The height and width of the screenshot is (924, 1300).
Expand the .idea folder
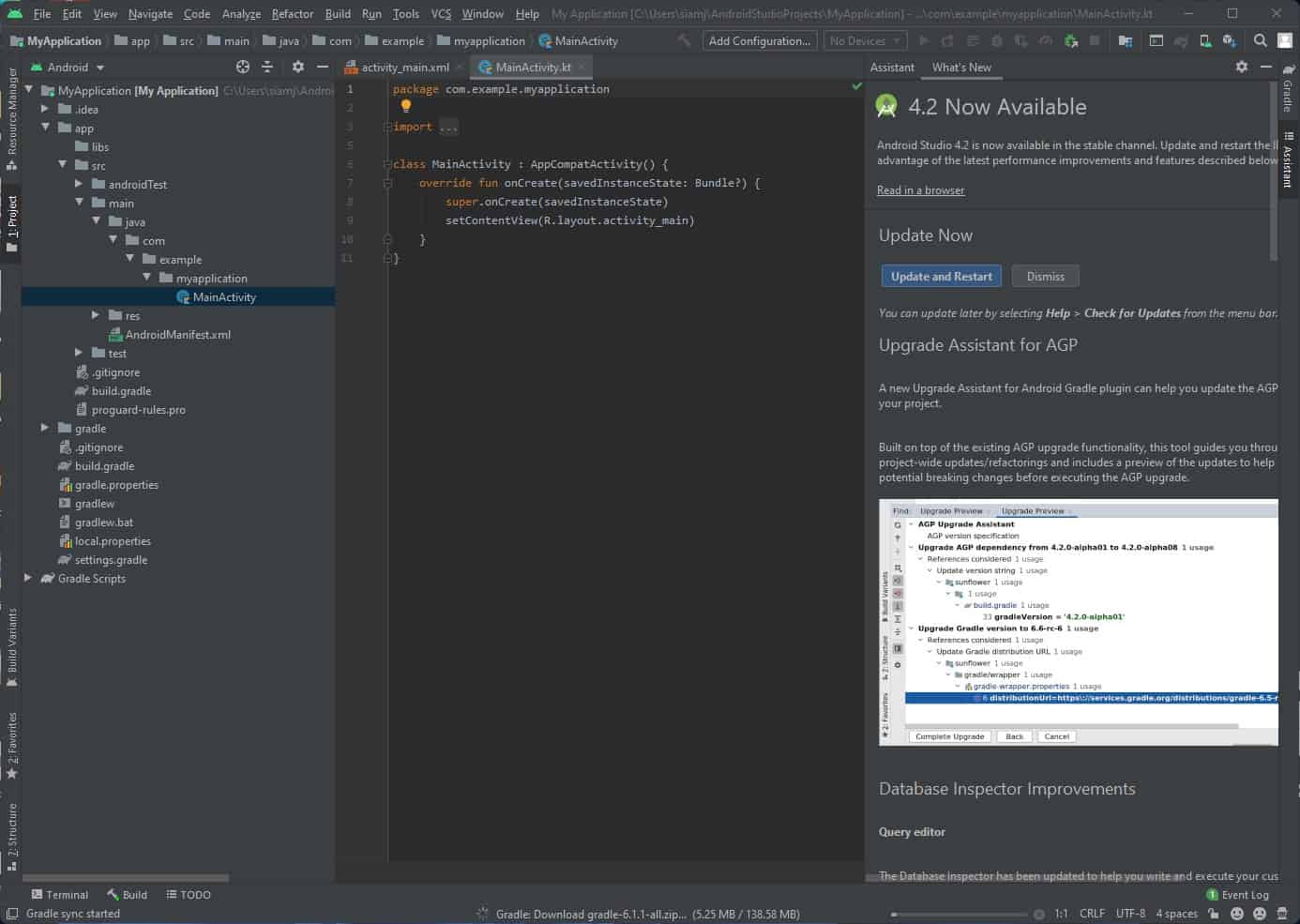(45, 109)
